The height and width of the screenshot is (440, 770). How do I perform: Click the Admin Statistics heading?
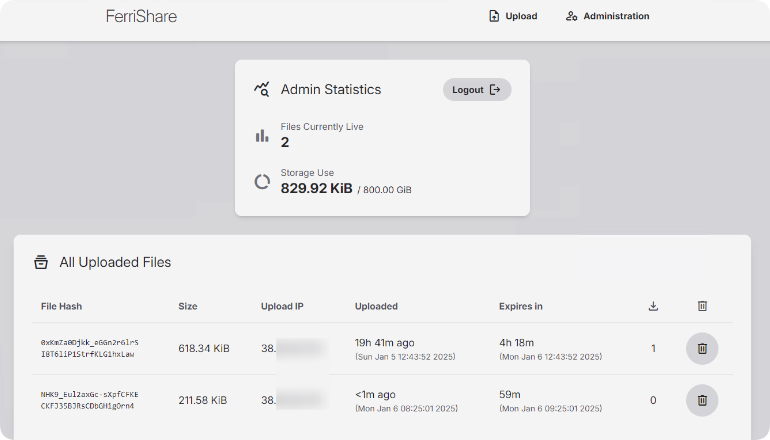click(331, 89)
